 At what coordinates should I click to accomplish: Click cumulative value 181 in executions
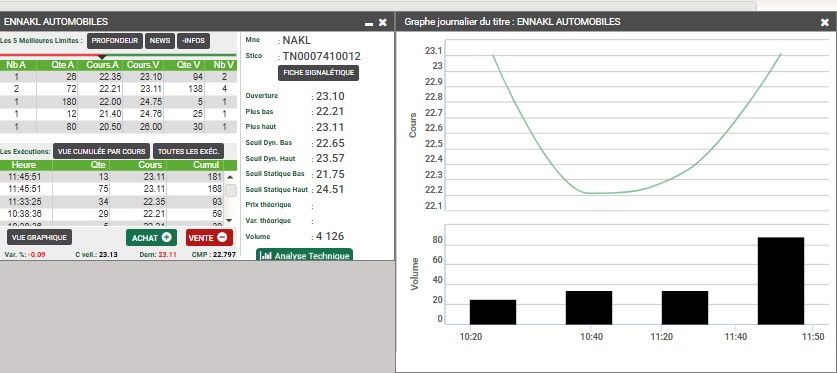215,177
